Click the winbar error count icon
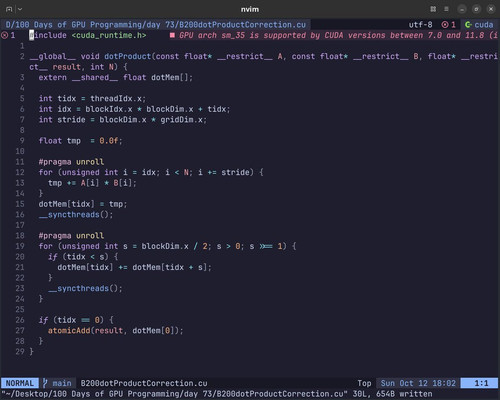Image resolution: width=500 pixels, height=400 pixels. (445, 25)
